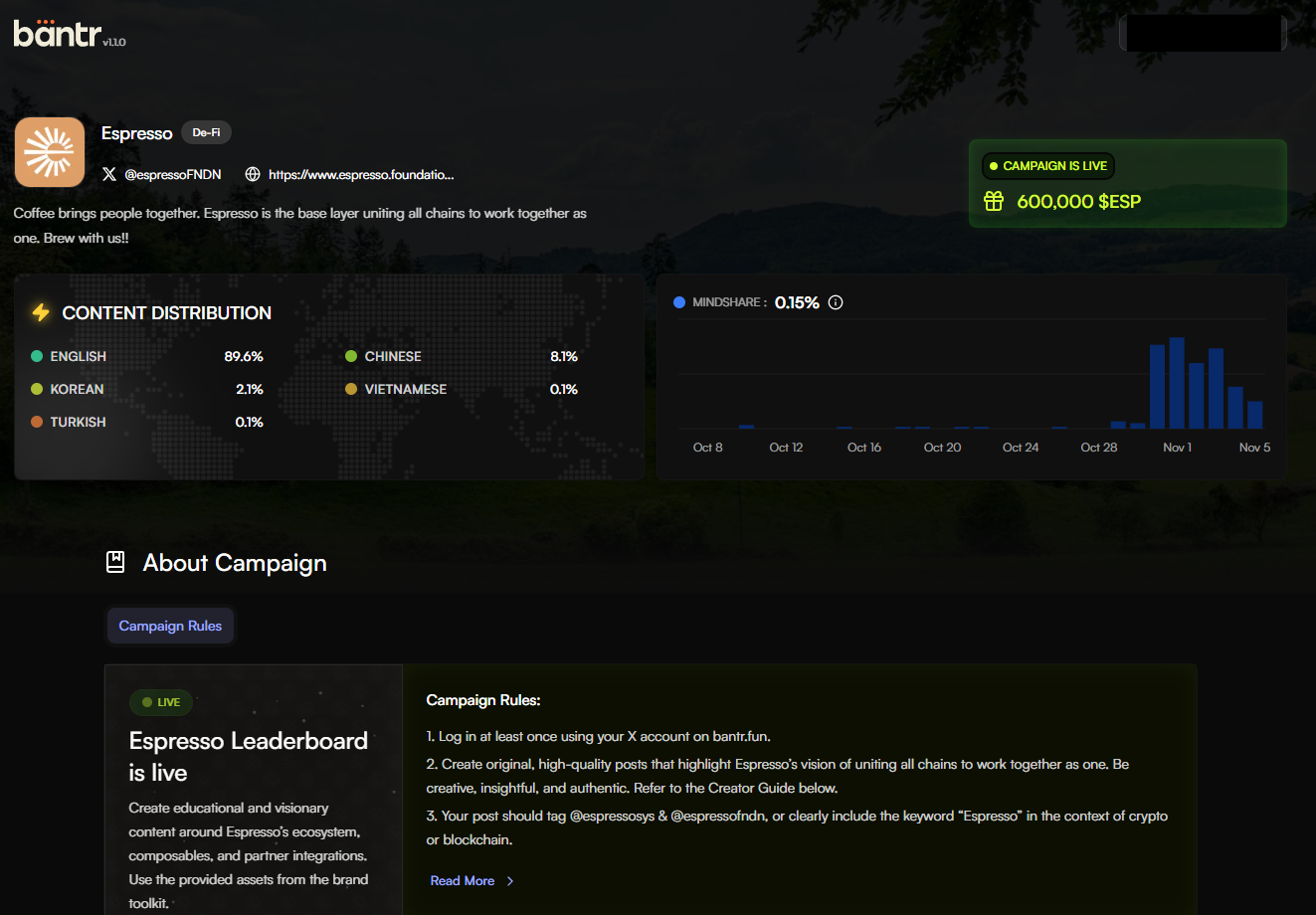This screenshot has width=1316, height=915.
Task: Open the Campaign Rules tab
Action: (x=170, y=626)
